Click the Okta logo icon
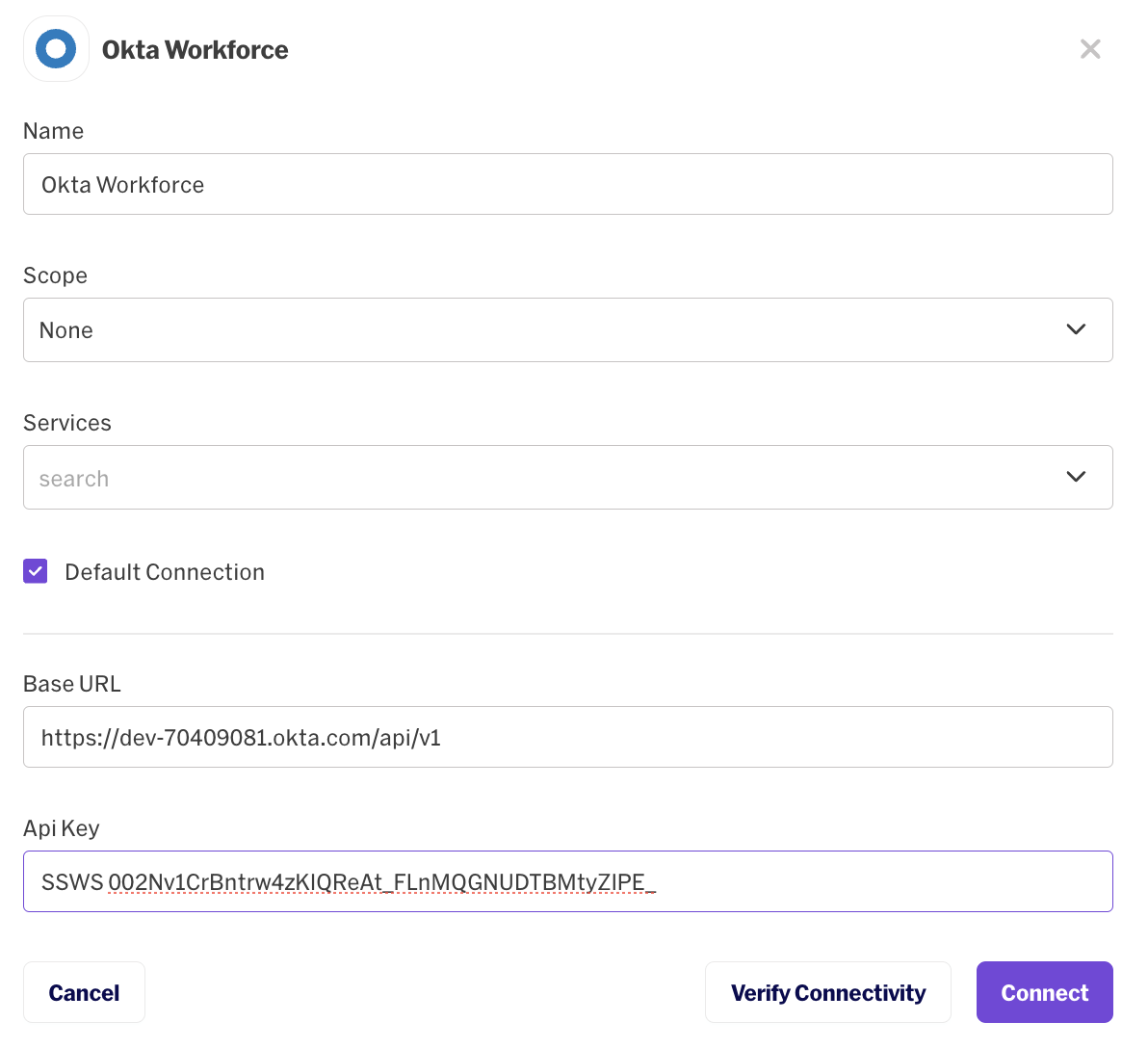 tap(56, 49)
